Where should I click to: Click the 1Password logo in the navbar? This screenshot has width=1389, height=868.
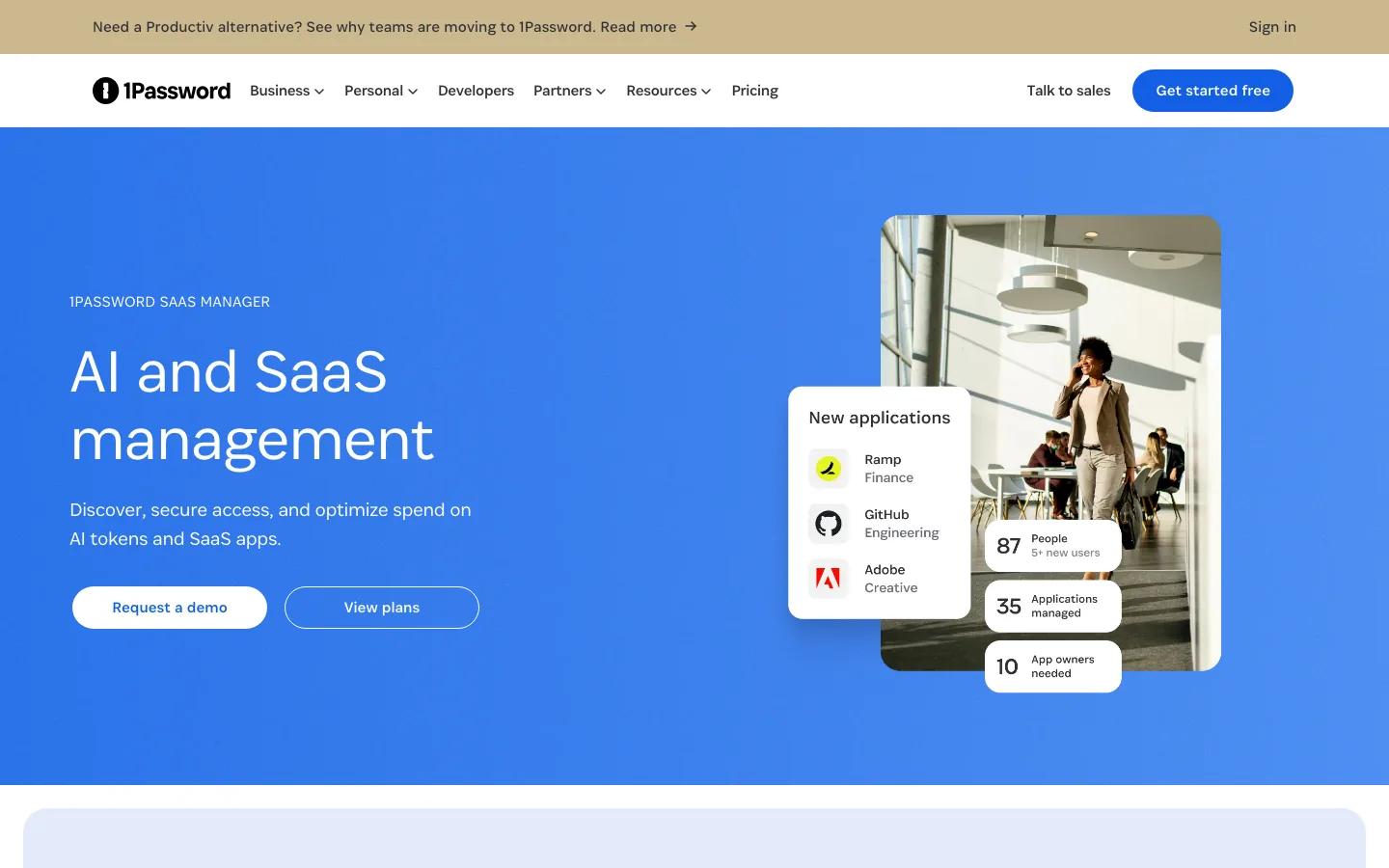pos(161,91)
